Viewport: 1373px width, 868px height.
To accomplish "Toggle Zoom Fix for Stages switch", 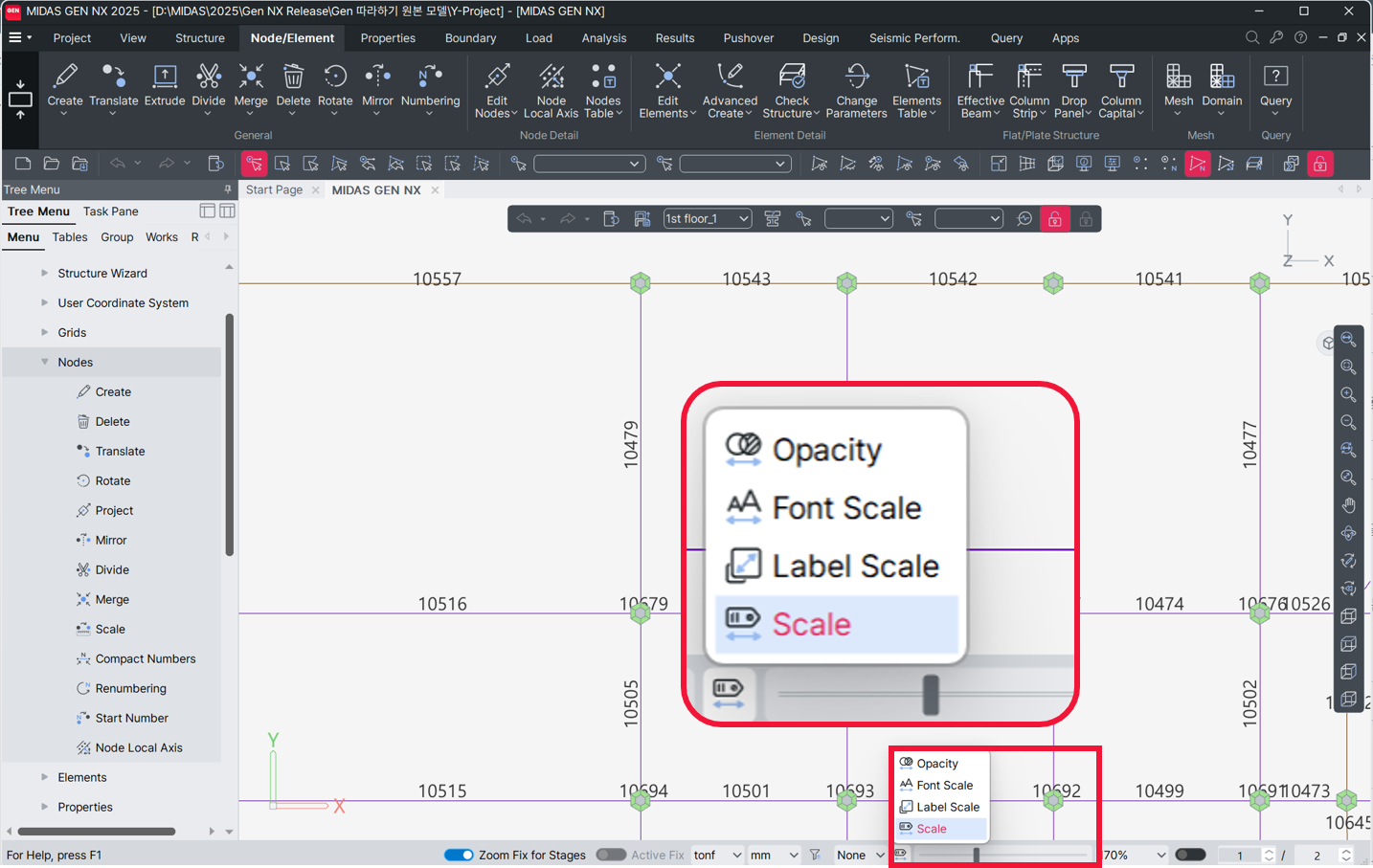I will 459,855.
